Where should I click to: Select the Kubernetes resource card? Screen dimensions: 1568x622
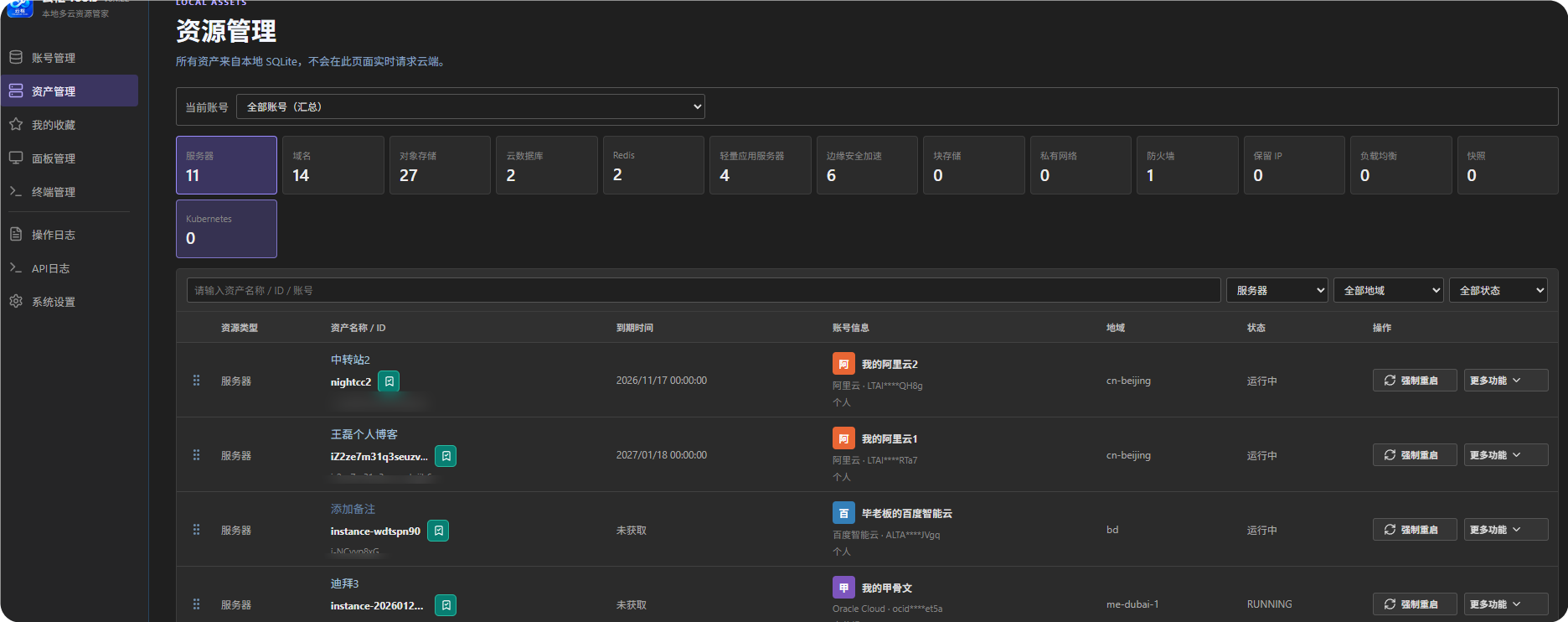pyautogui.click(x=226, y=229)
